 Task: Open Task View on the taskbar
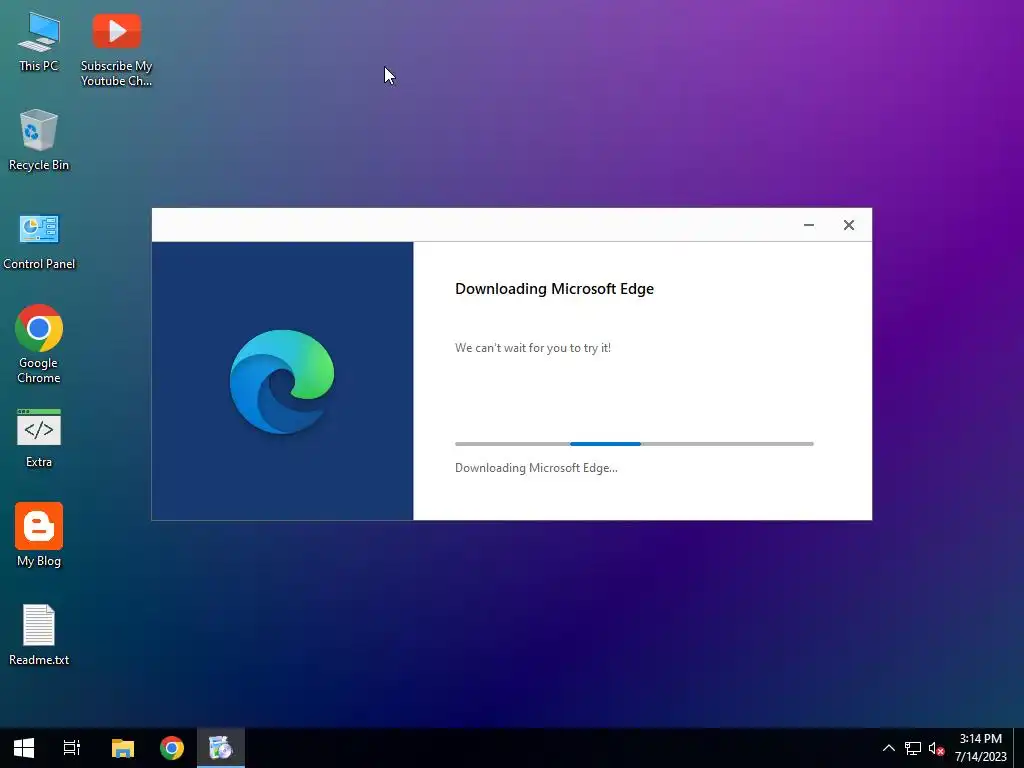coord(72,748)
